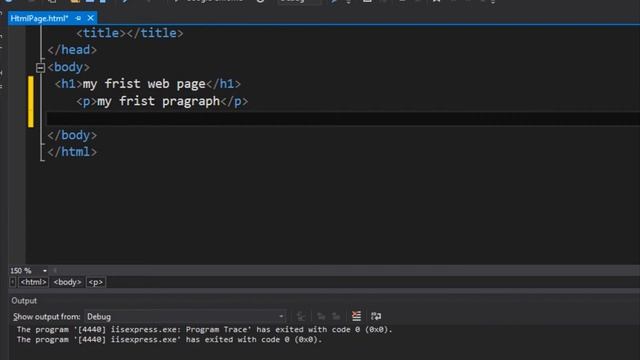
Task: Click the Output panel title
Action: pyautogui.click(x=24, y=301)
